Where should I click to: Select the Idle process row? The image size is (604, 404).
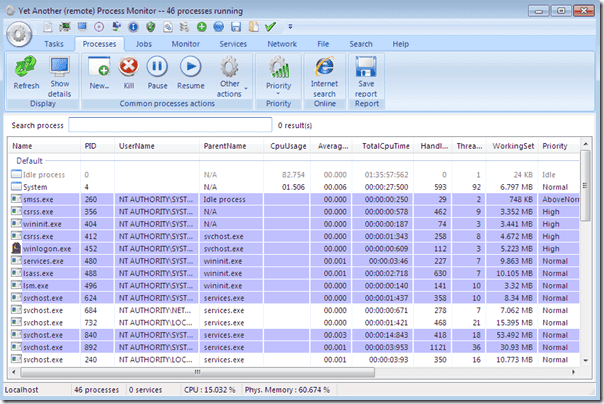tap(294, 174)
